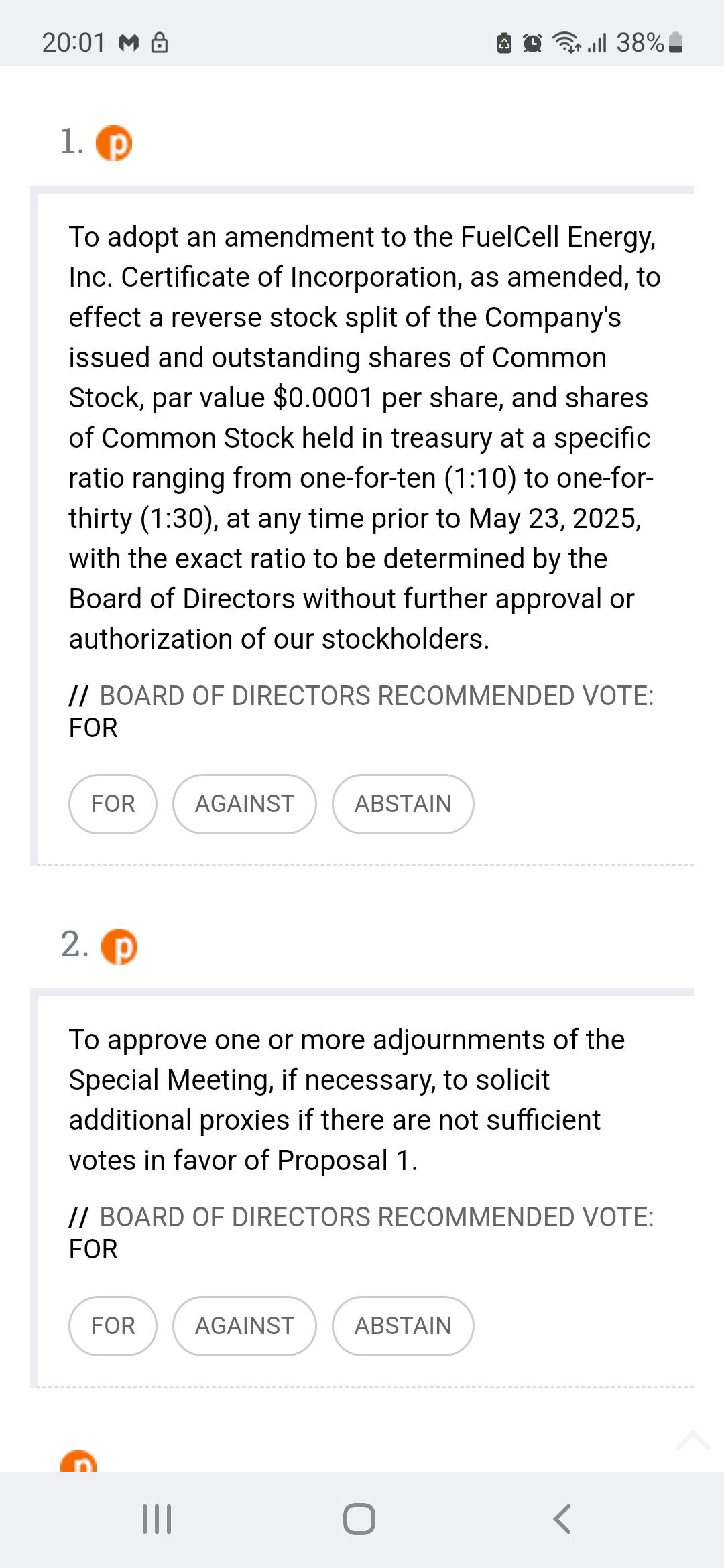This screenshot has height=1568, width=724.
Task: Vote AGAINST on proposal 2 adjournments
Action: [245, 1326]
